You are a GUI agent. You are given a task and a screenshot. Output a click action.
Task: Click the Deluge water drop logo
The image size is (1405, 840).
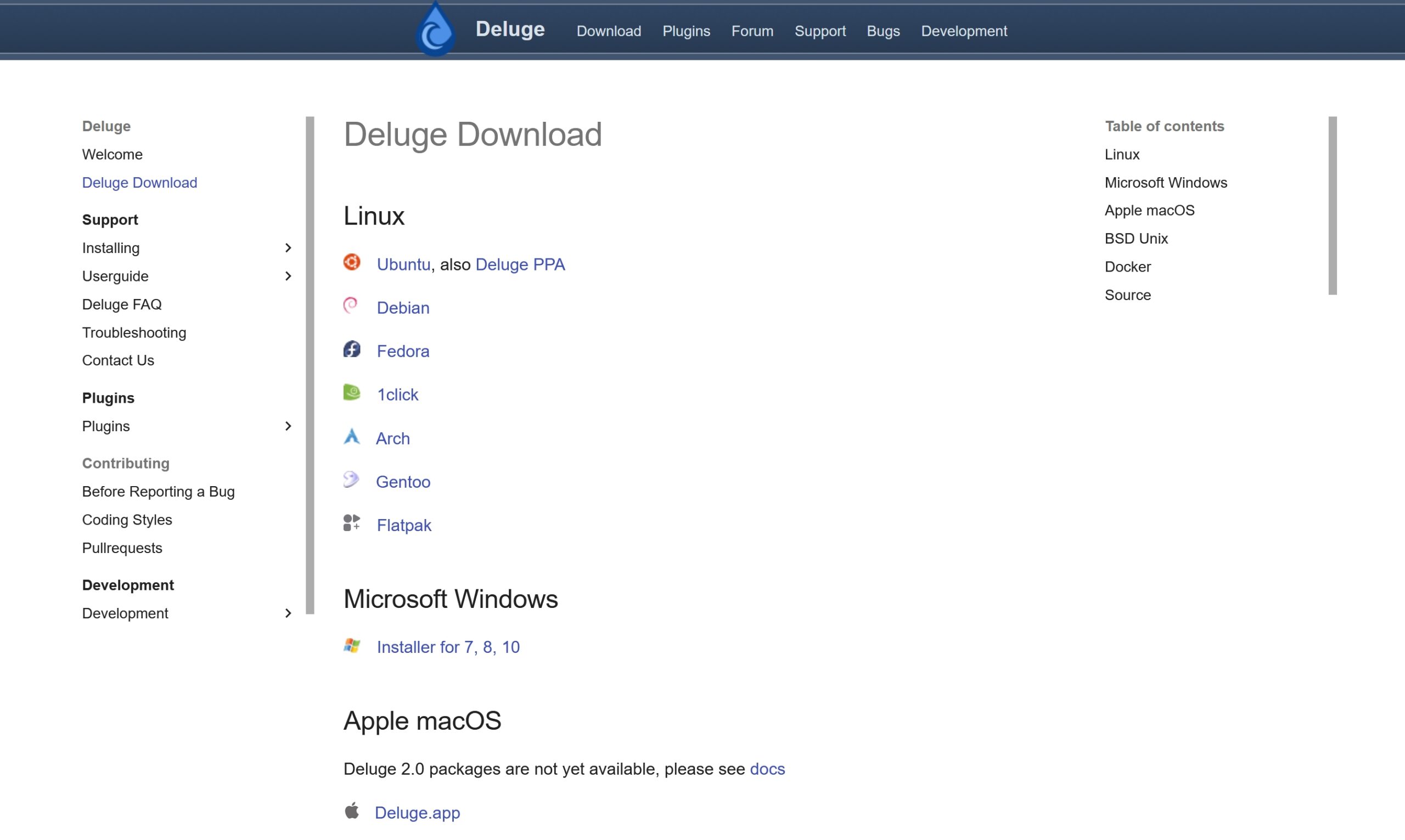(x=435, y=30)
